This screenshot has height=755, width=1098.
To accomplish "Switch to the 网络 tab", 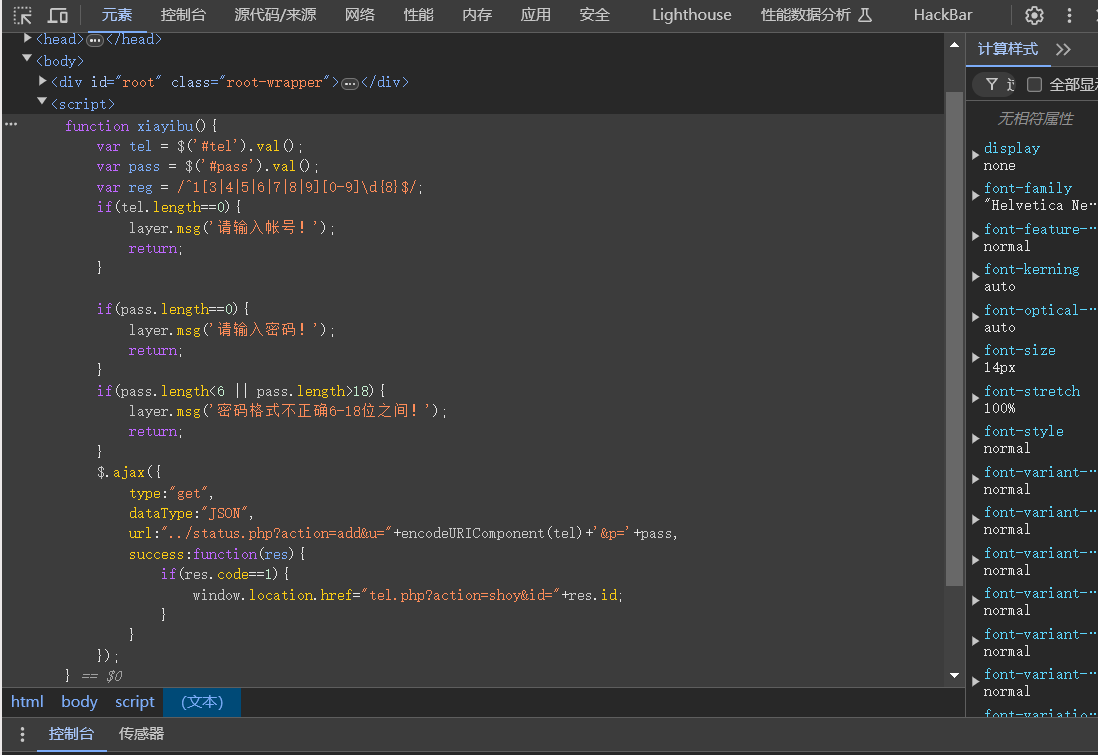I will point(359,15).
